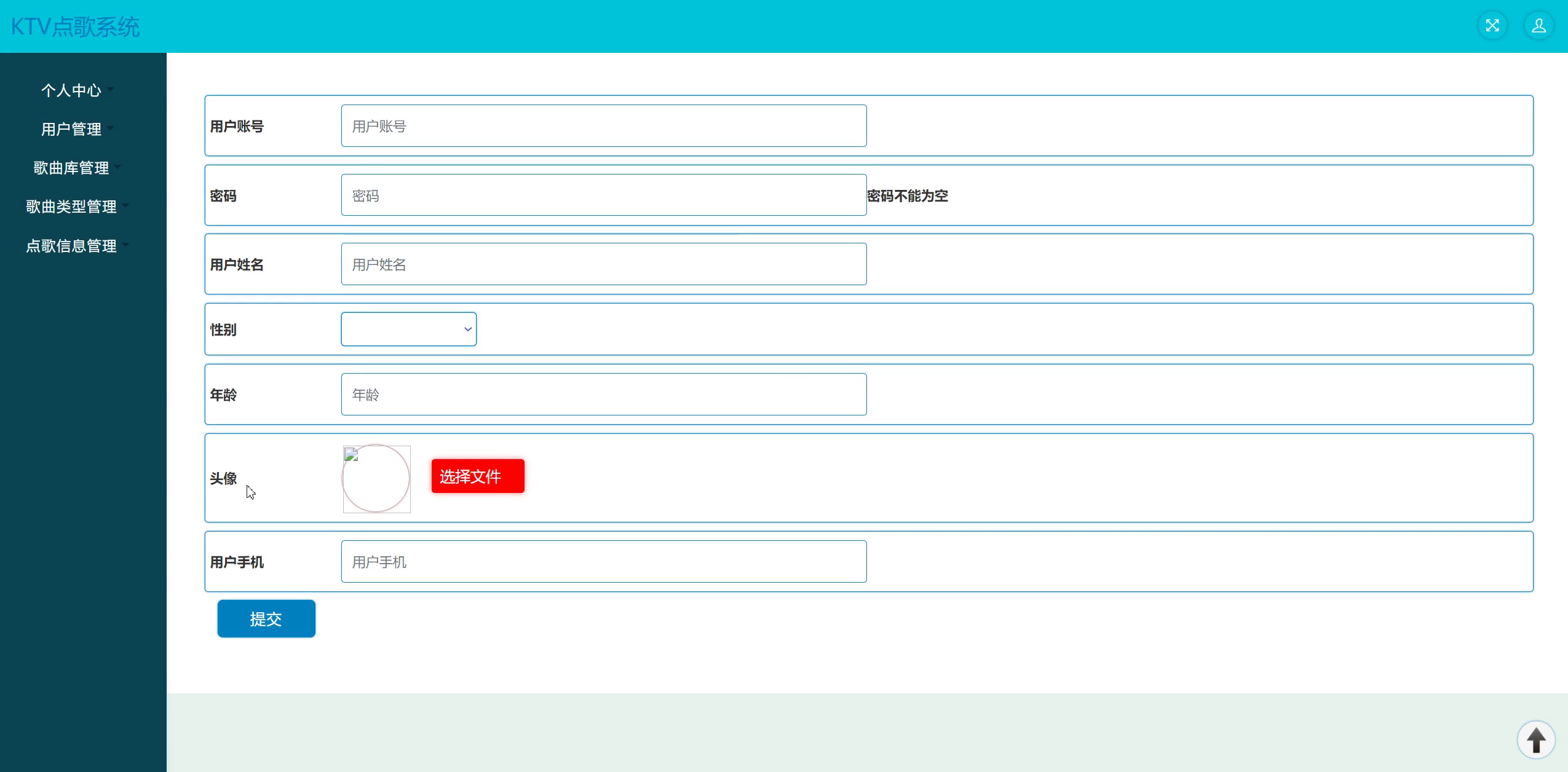This screenshot has width=1568, height=772.
Task: Open the user profile icon menu
Action: (1539, 26)
